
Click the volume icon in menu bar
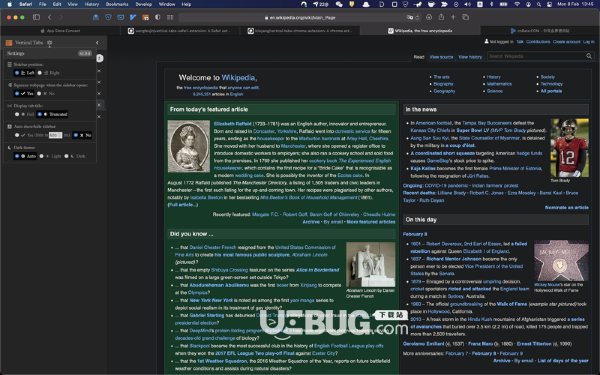468,4
